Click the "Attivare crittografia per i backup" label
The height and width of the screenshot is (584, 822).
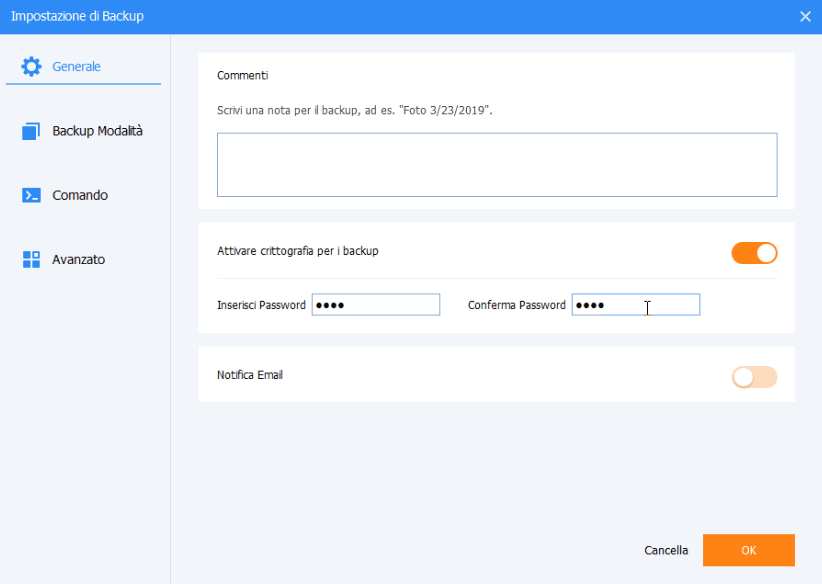(297, 252)
